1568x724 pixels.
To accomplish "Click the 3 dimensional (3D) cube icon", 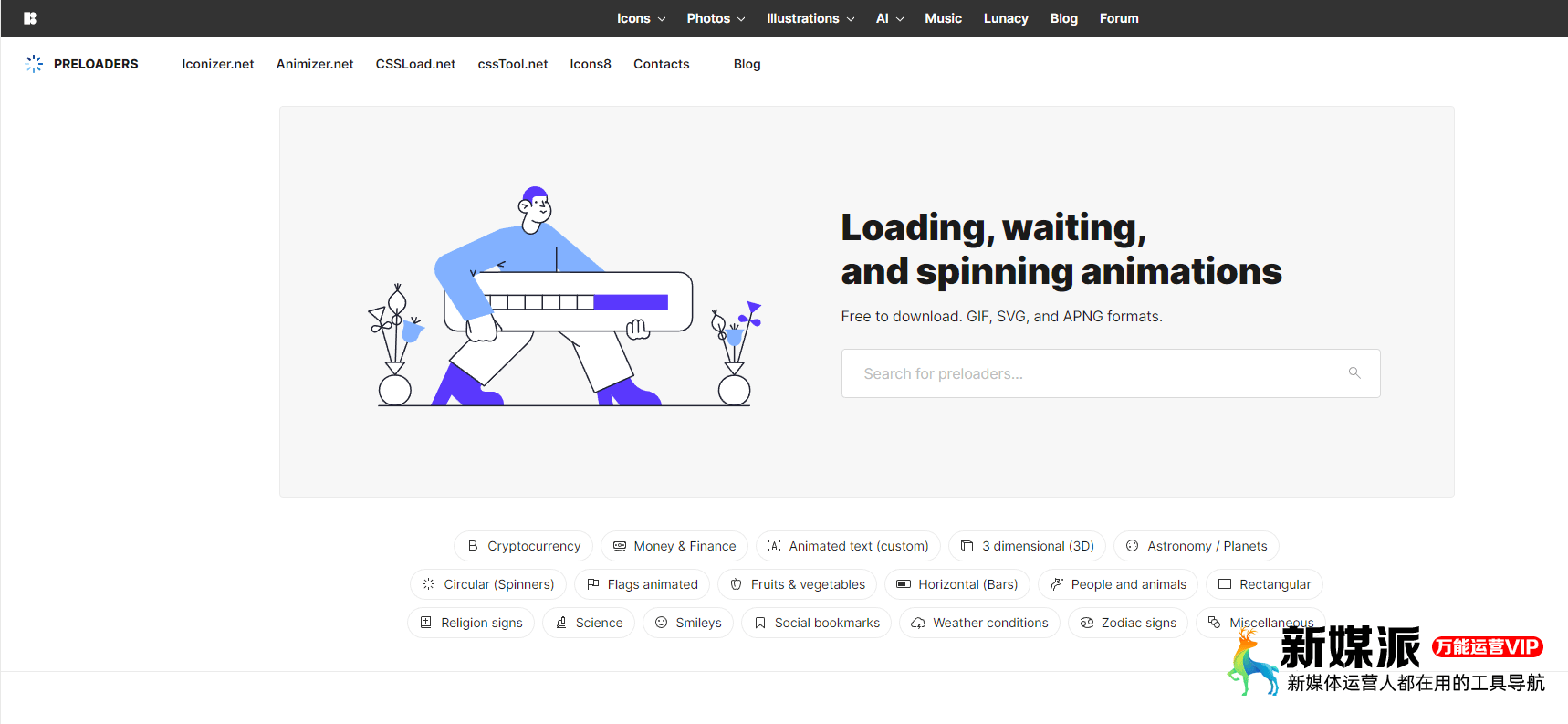I will tap(967, 546).
